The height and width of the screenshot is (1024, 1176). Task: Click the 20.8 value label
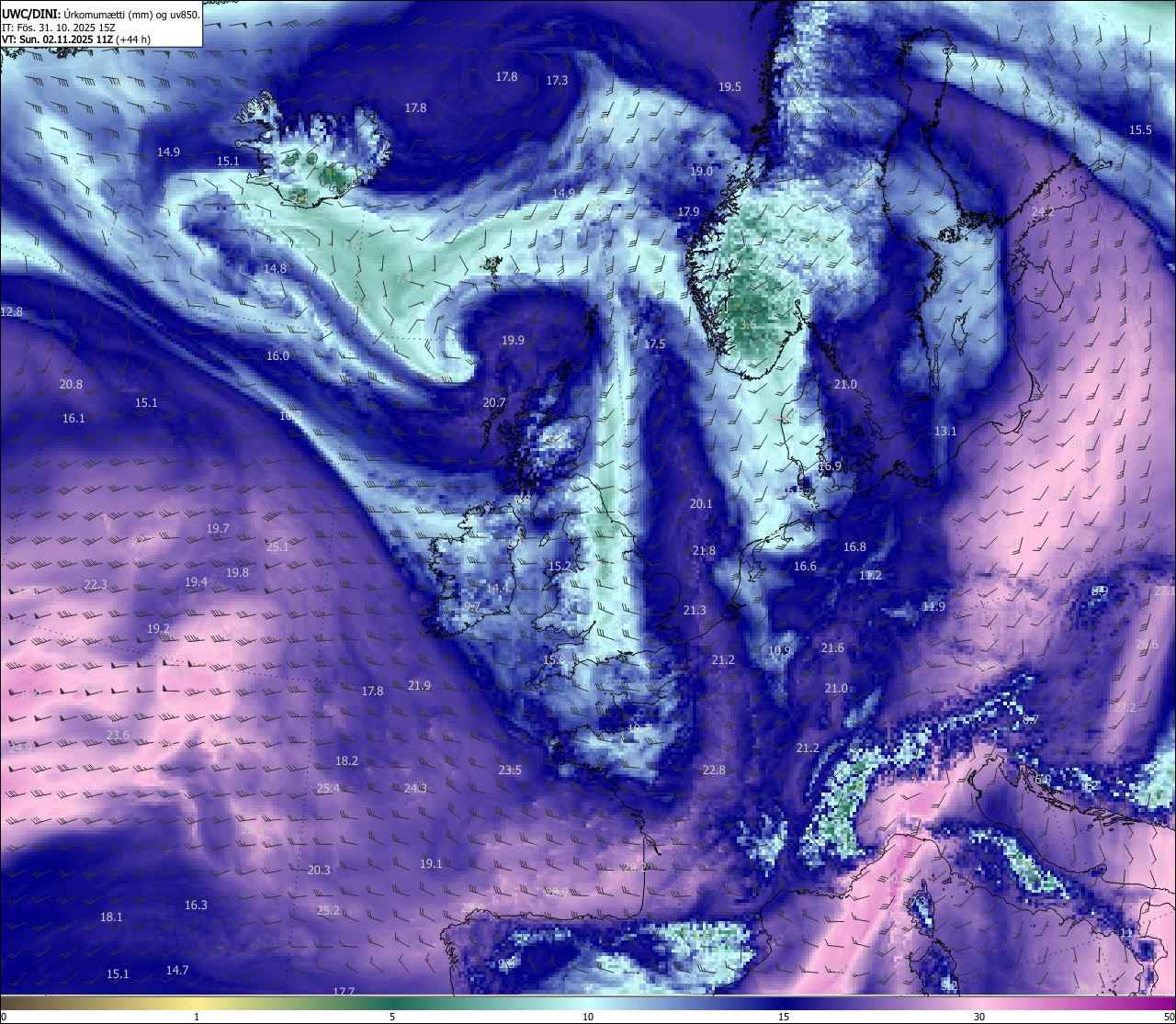[x=71, y=385]
